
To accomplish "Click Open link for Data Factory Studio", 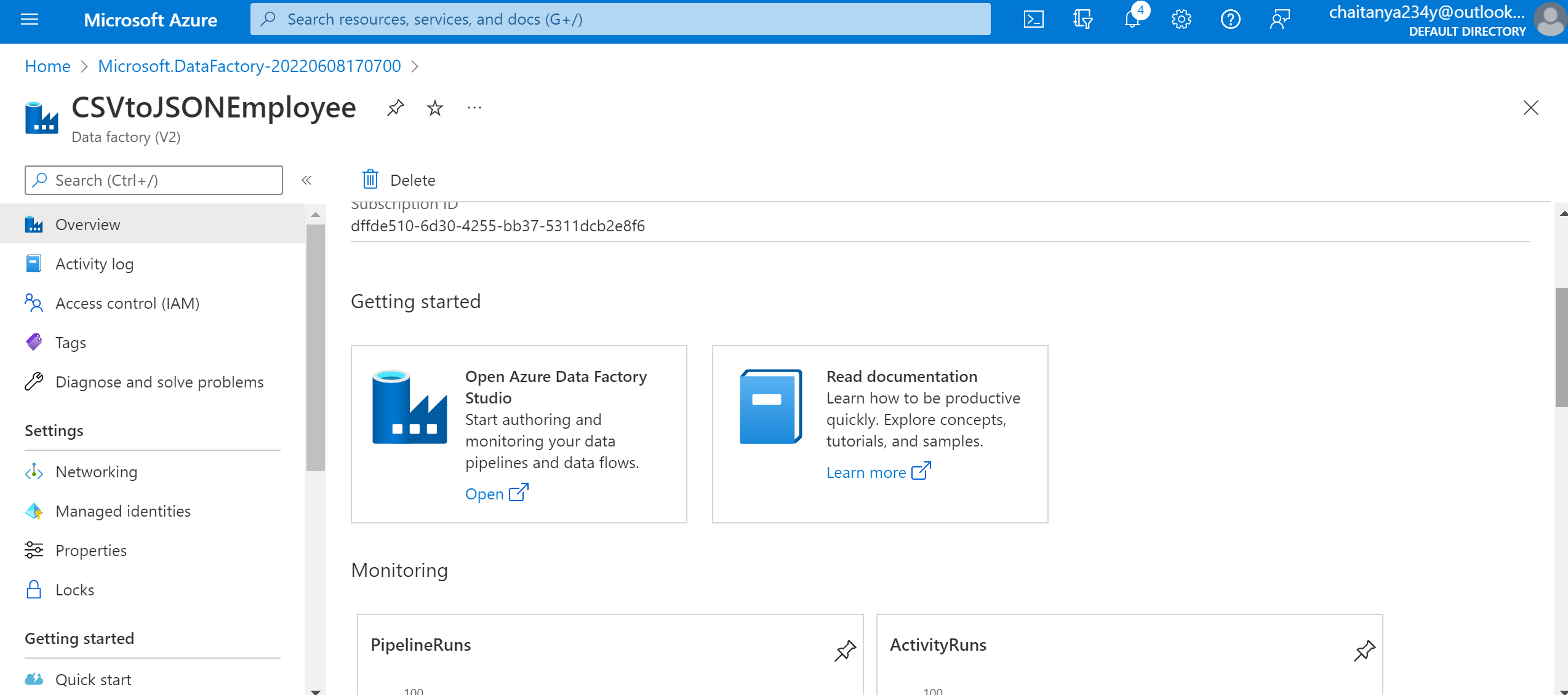I will 497,493.
